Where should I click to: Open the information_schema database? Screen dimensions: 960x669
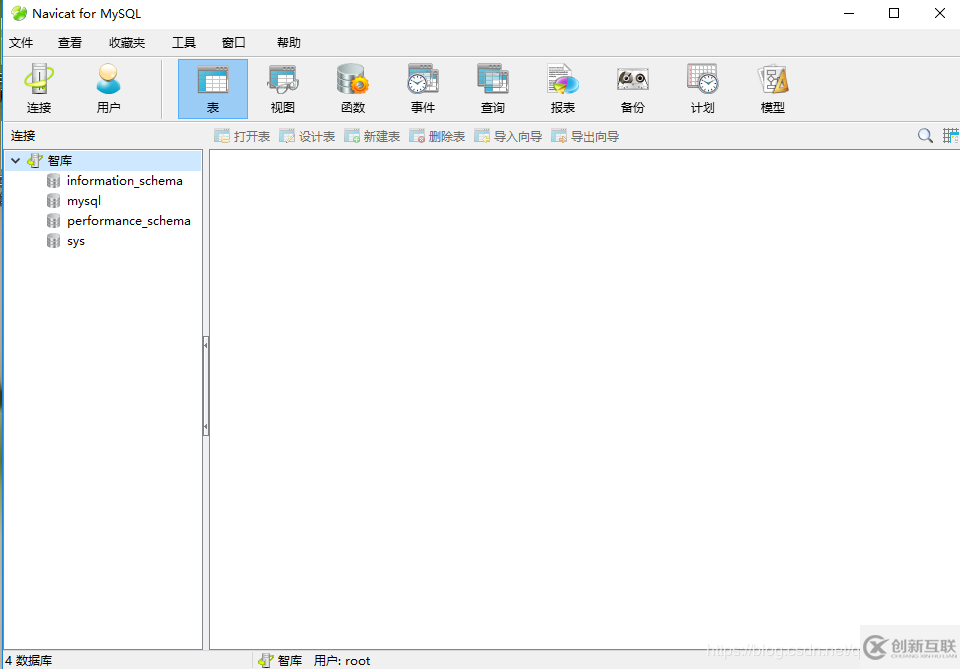point(124,180)
